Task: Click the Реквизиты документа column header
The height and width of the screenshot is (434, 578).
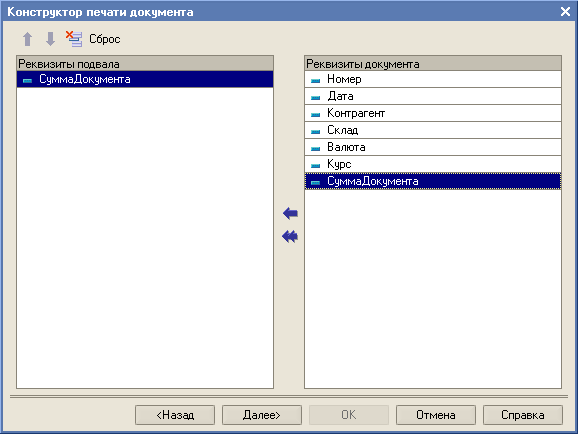Action: (x=433, y=64)
